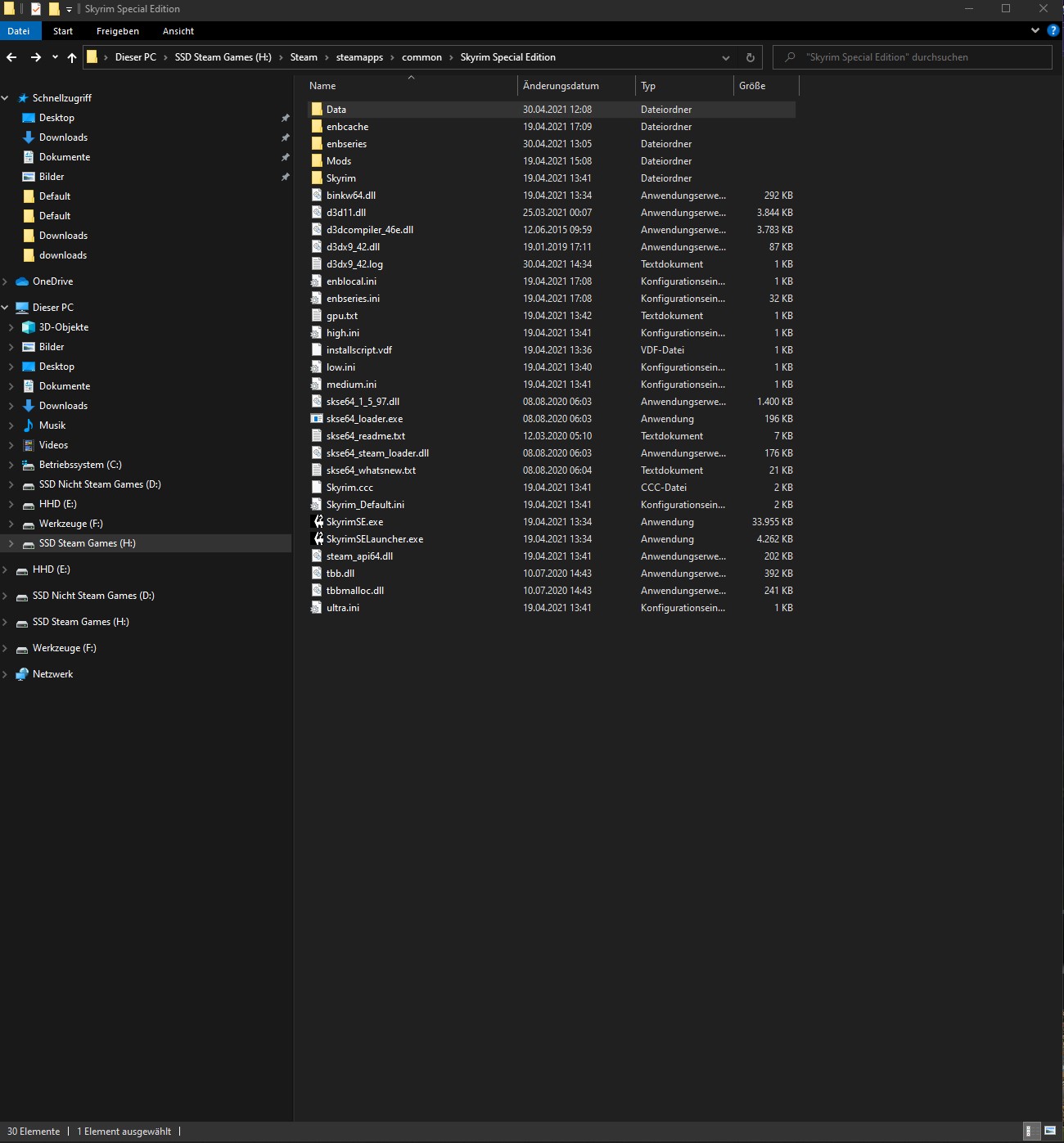This screenshot has width=1064, height=1143.
Task: Refresh the current folder view
Action: click(x=750, y=57)
